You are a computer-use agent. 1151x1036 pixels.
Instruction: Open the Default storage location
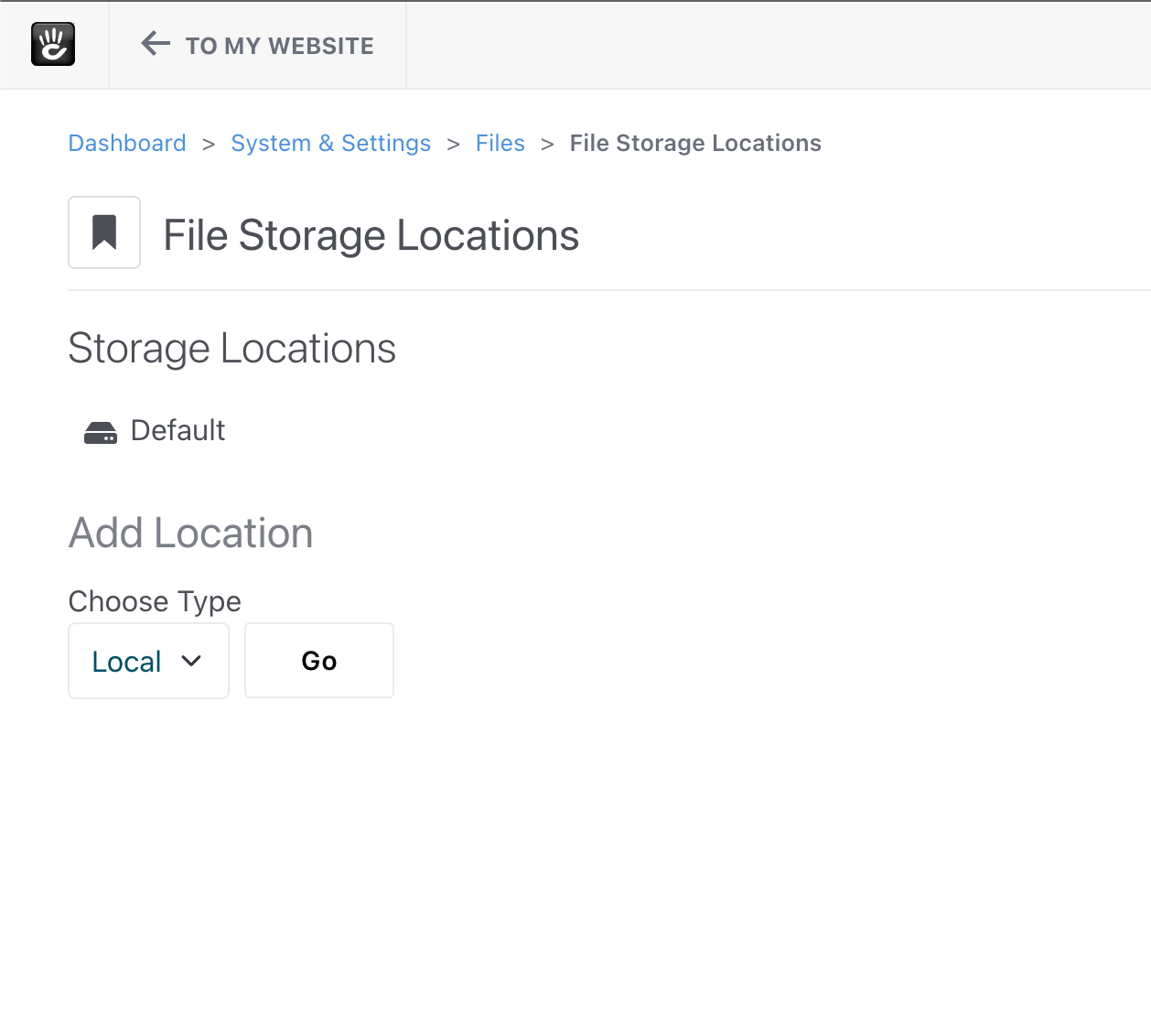click(x=177, y=430)
